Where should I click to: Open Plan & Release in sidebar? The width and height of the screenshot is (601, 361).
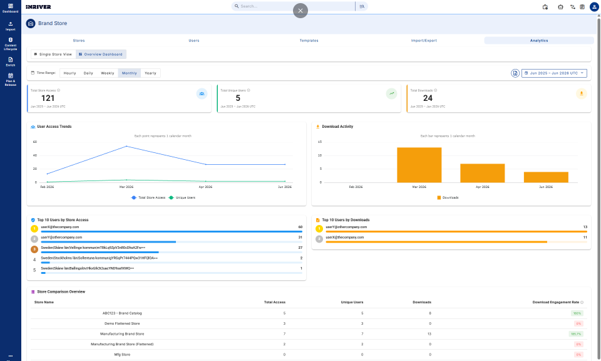[10, 79]
